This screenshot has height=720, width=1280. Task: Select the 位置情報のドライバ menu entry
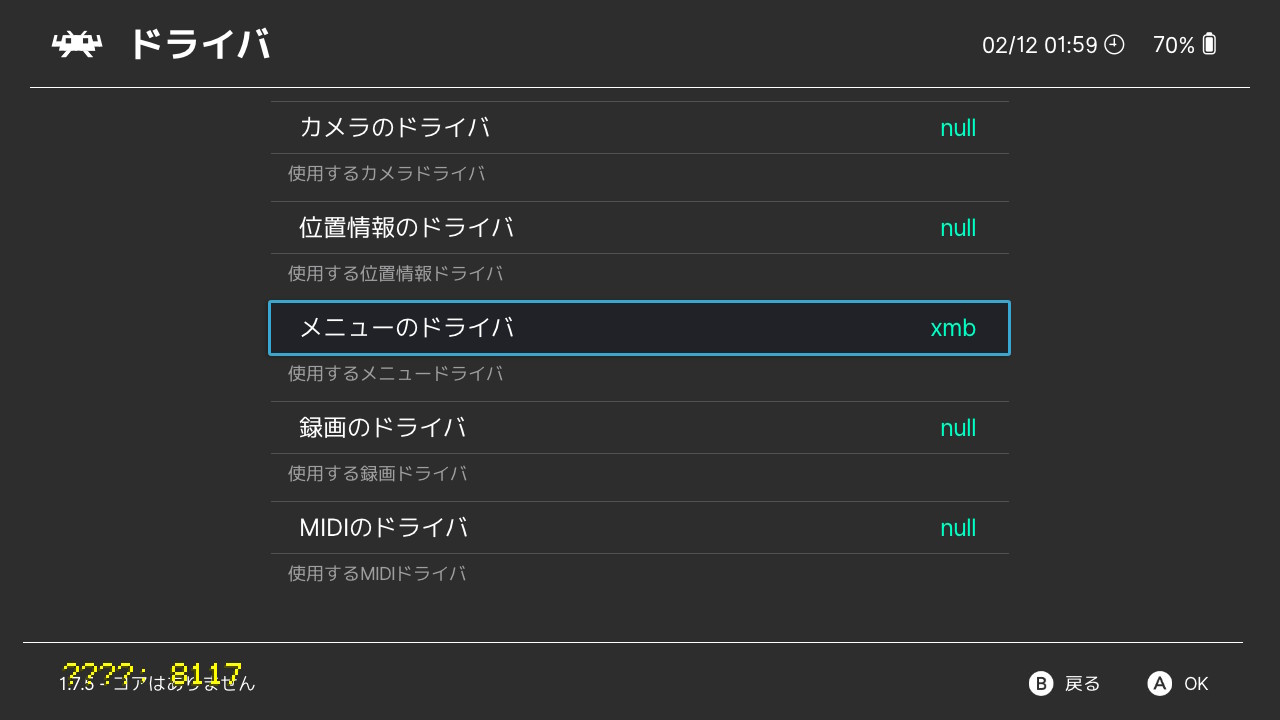click(406, 228)
